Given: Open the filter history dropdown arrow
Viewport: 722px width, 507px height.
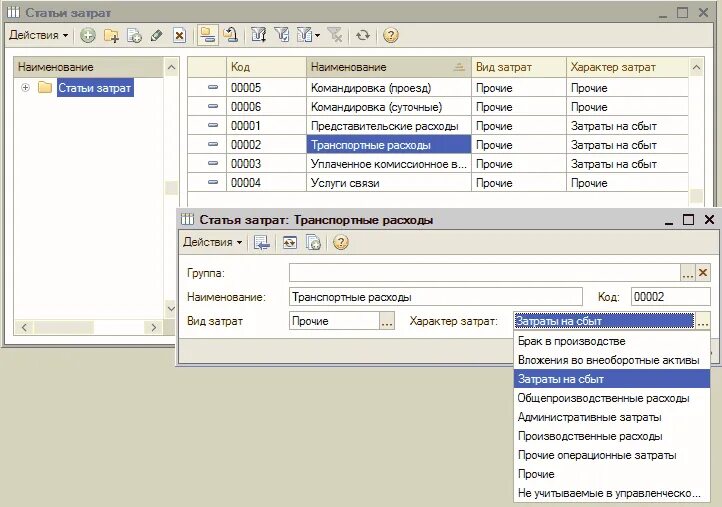Looking at the screenshot, I should click(x=318, y=35).
